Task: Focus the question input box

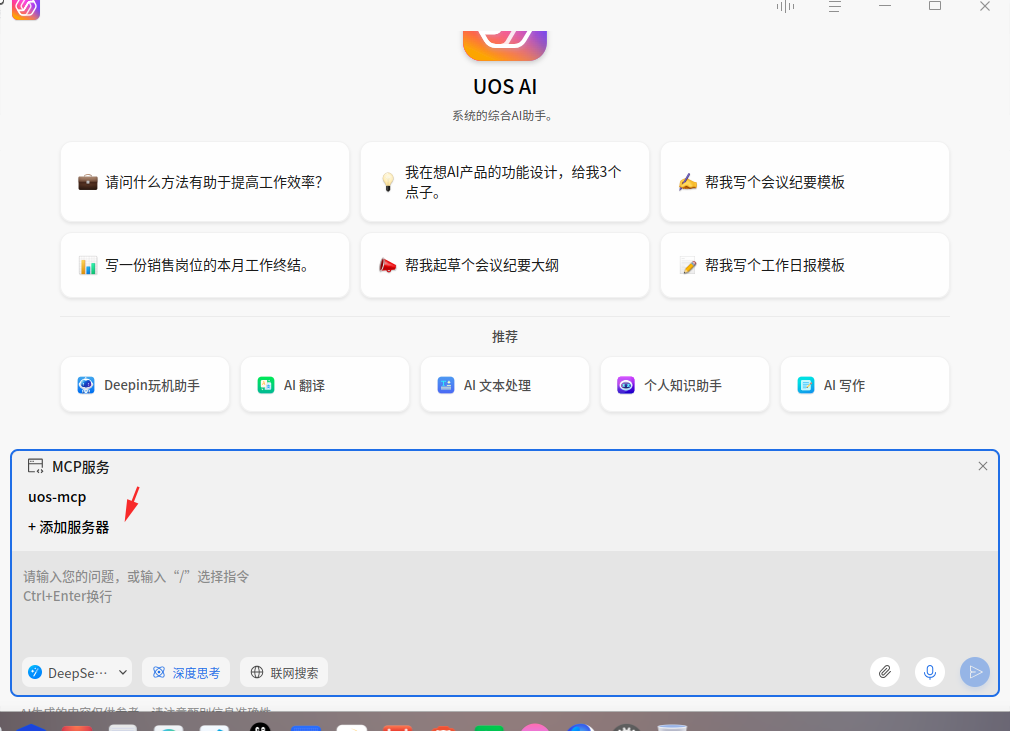Action: (x=505, y=602)
